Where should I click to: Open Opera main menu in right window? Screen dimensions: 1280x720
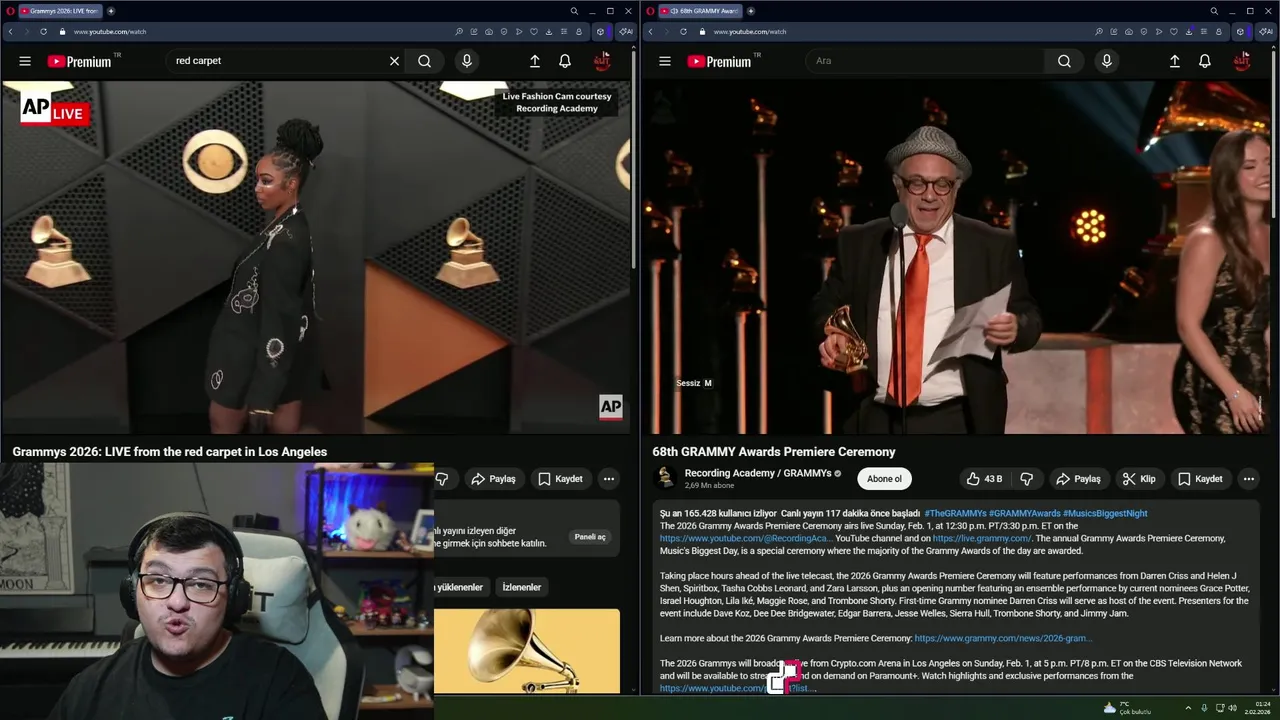tap(650, 11)
